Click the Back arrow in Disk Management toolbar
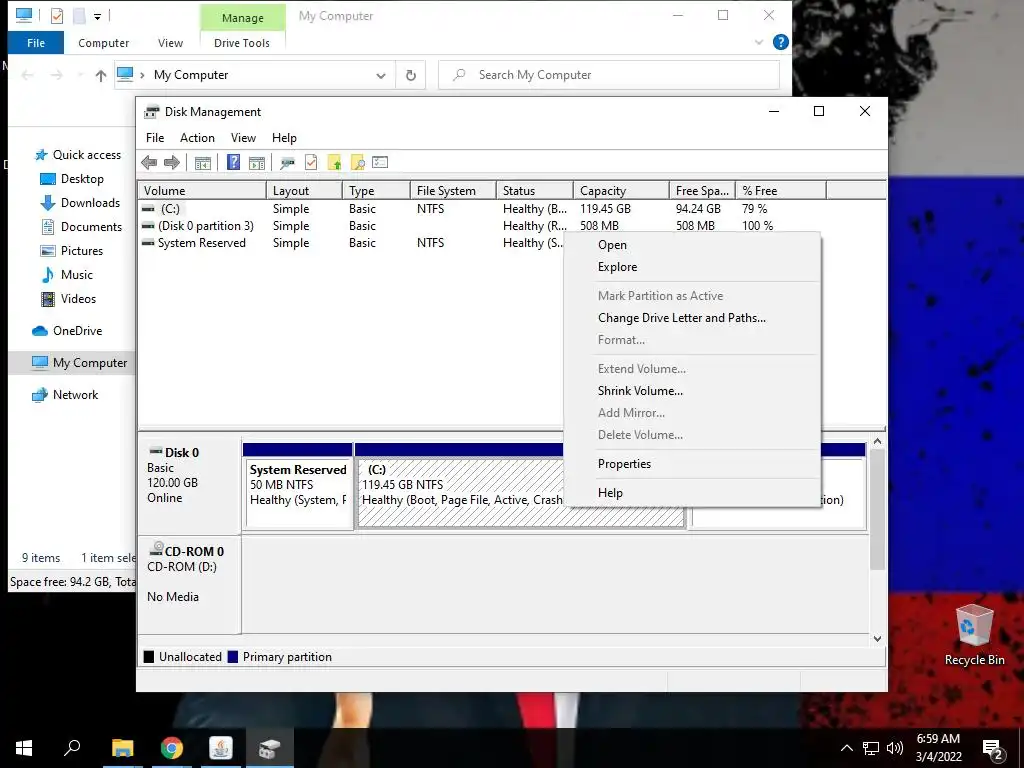The width and height of the screenshot is (1024, 768). (x=149, y=163)
